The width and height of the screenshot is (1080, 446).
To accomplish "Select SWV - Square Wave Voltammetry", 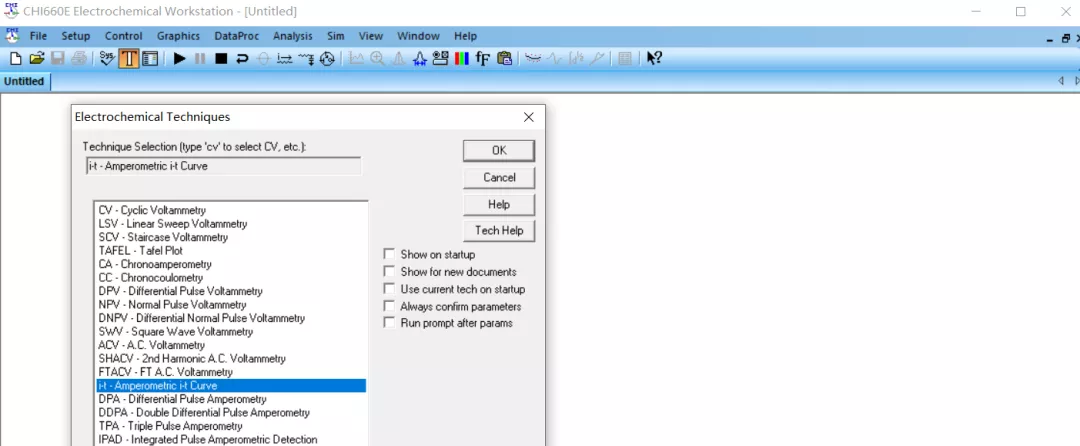I will 231,332.
